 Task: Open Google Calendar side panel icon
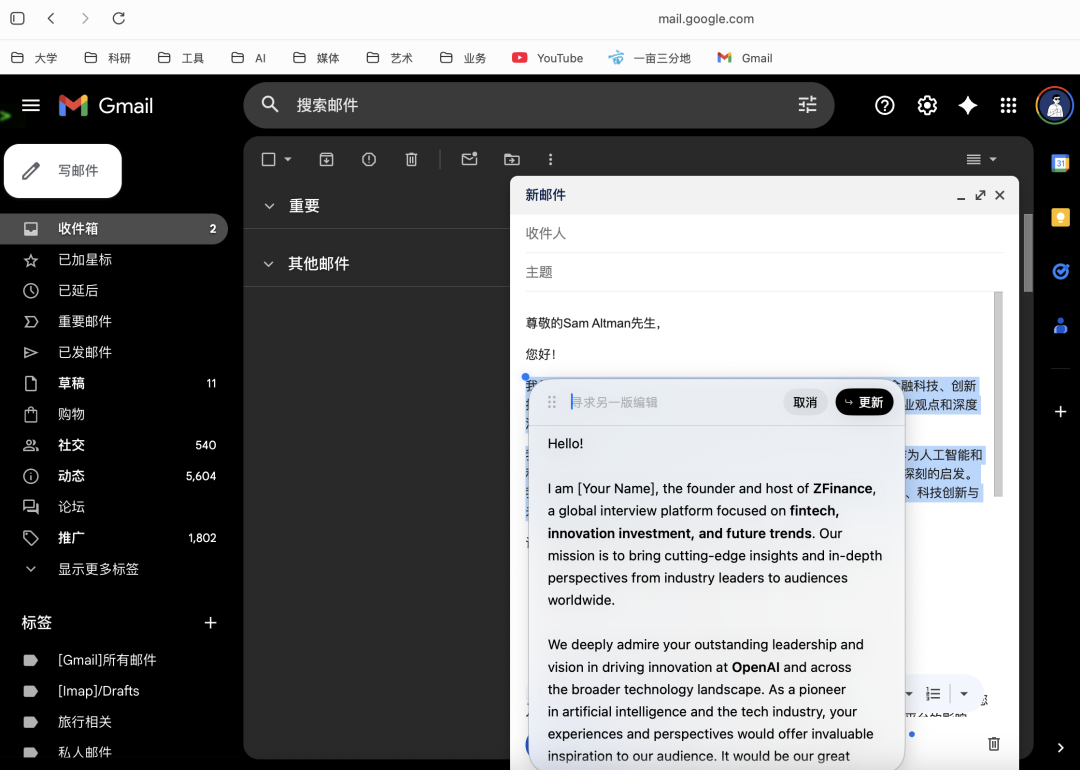[x=1061, y=163]
